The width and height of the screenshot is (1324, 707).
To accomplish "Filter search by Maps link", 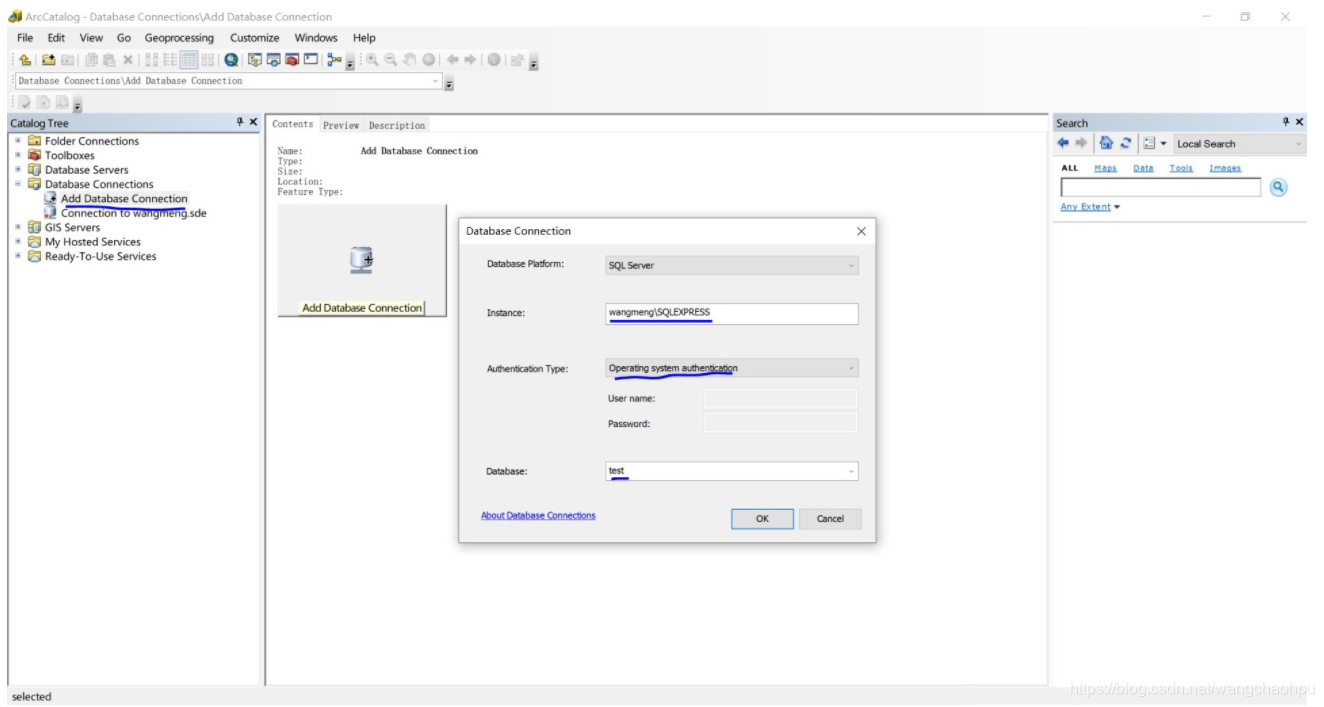I will (x=1105, y=168).
